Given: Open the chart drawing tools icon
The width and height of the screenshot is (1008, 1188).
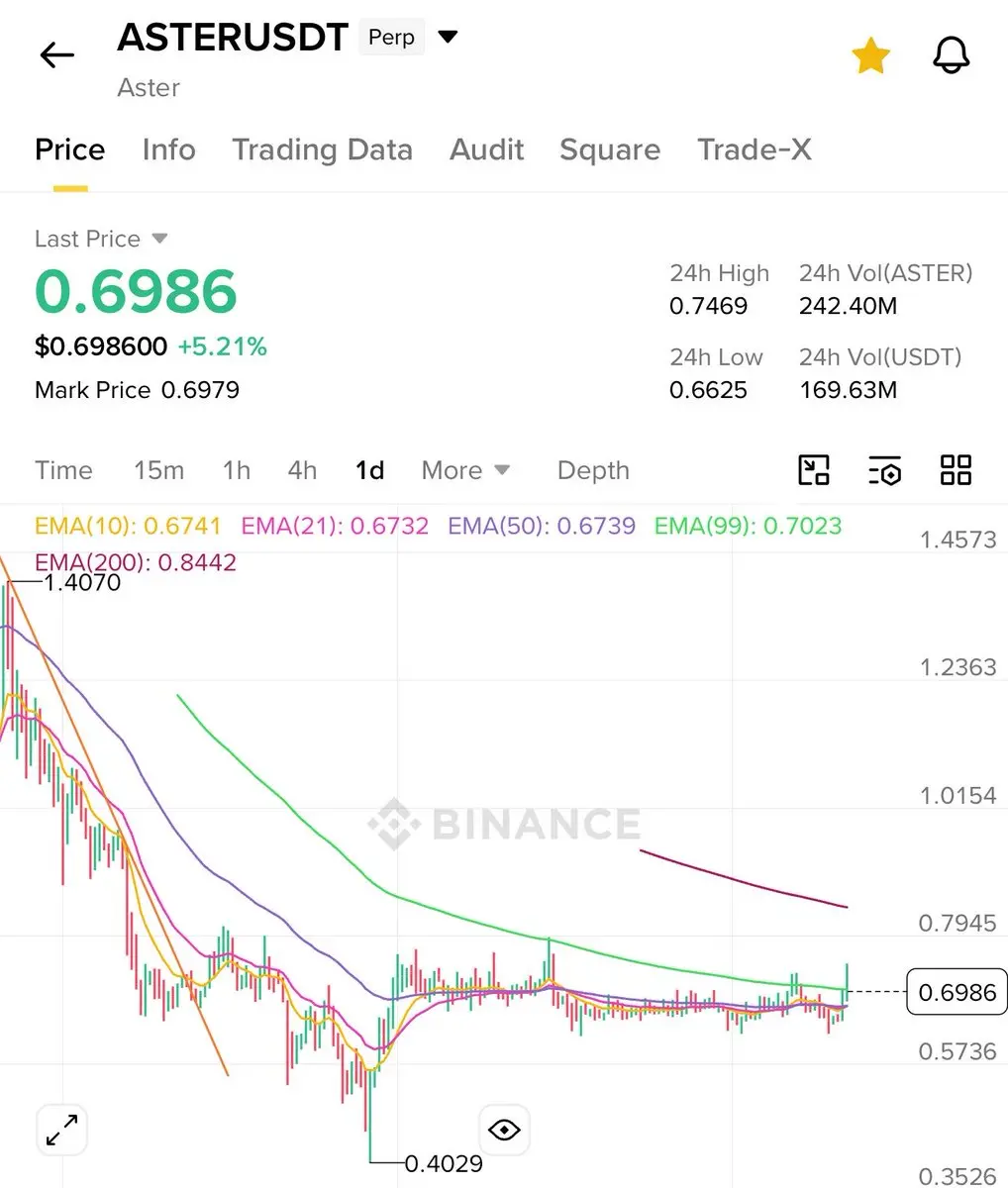Looking at the screenshot, I should [x=814, y=470].
